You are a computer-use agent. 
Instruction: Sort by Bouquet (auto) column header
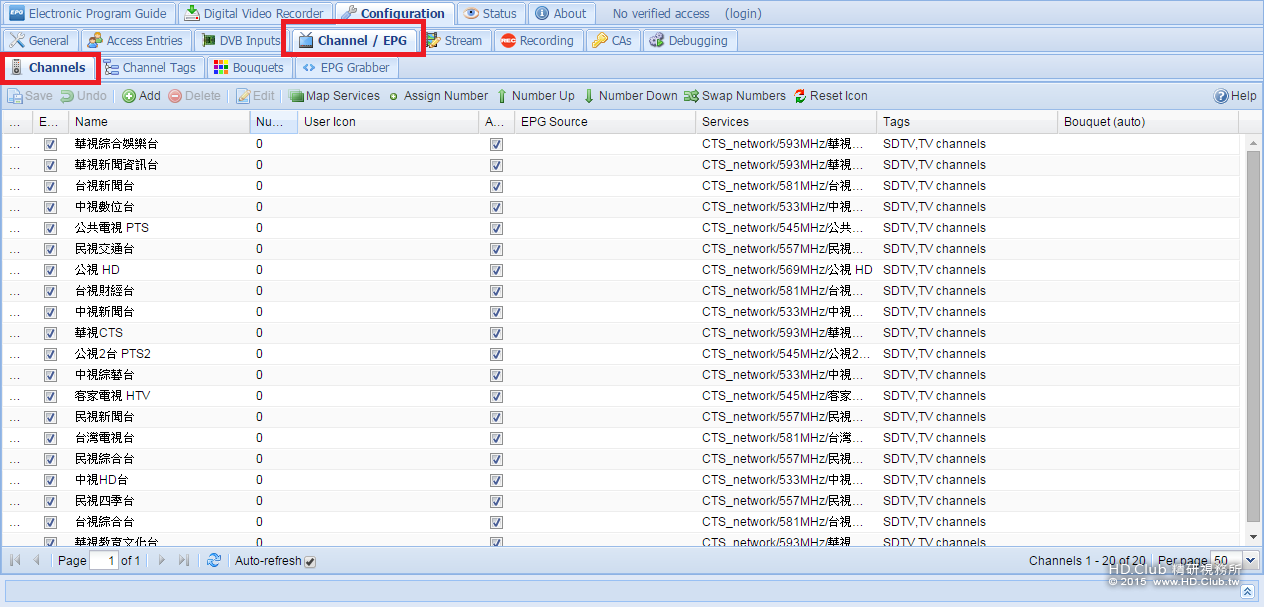click(1148, 122)
